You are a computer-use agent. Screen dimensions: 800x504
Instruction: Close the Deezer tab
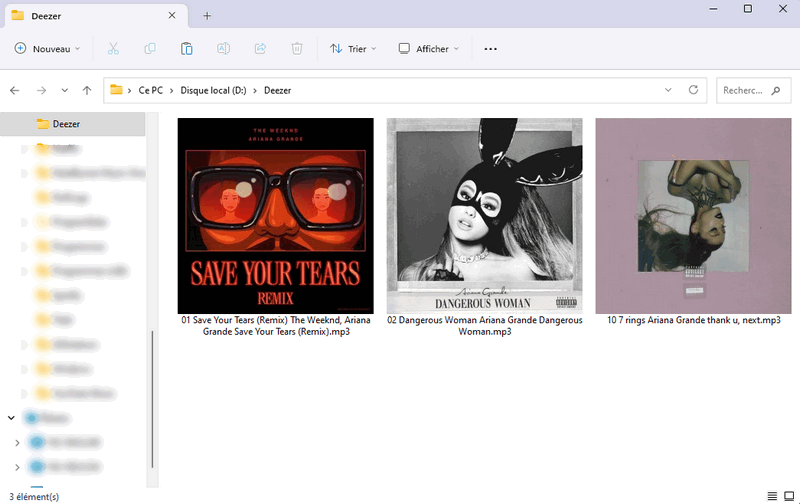pos(172,15)
